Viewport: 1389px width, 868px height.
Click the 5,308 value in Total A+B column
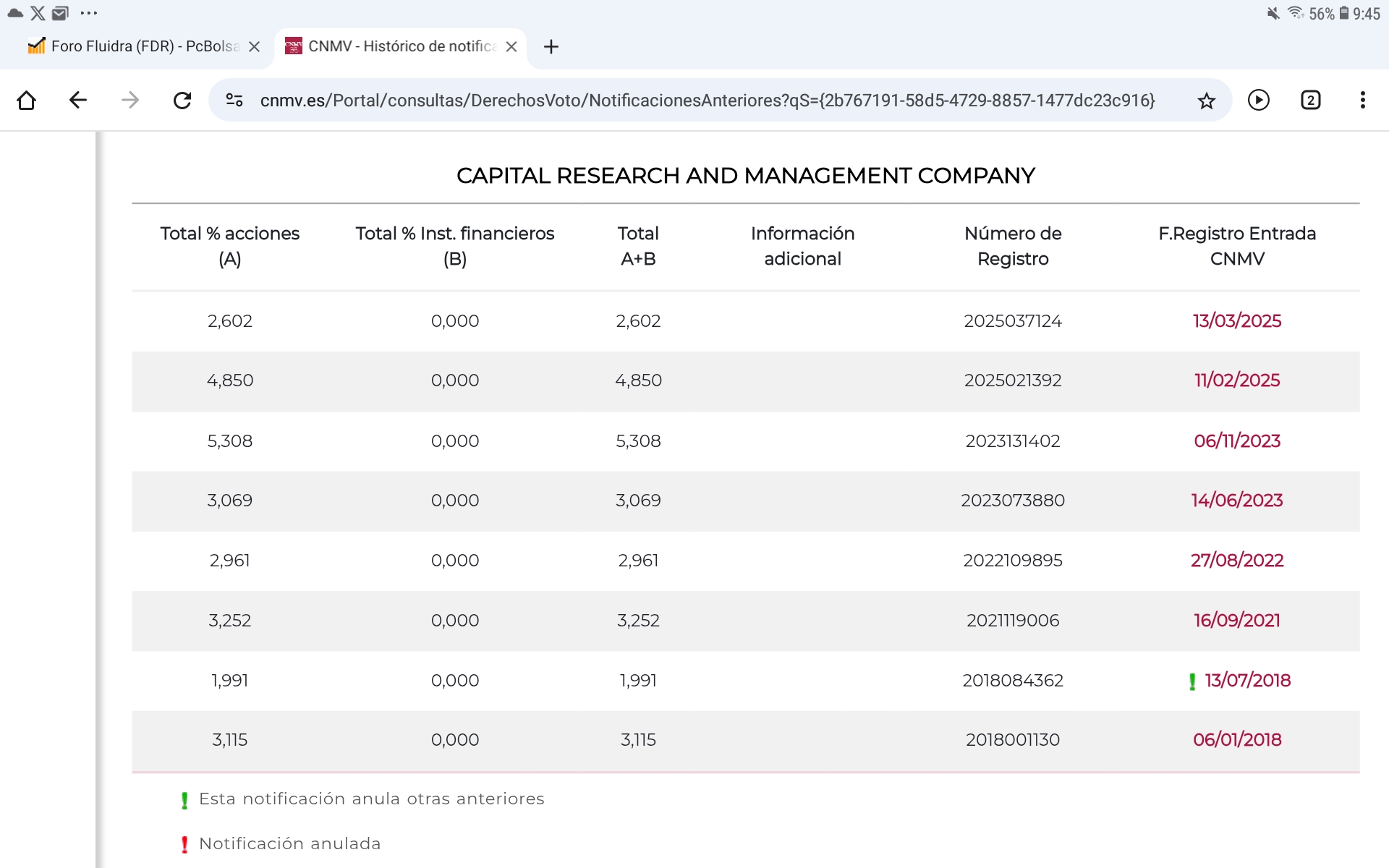(x=638, y=441)
